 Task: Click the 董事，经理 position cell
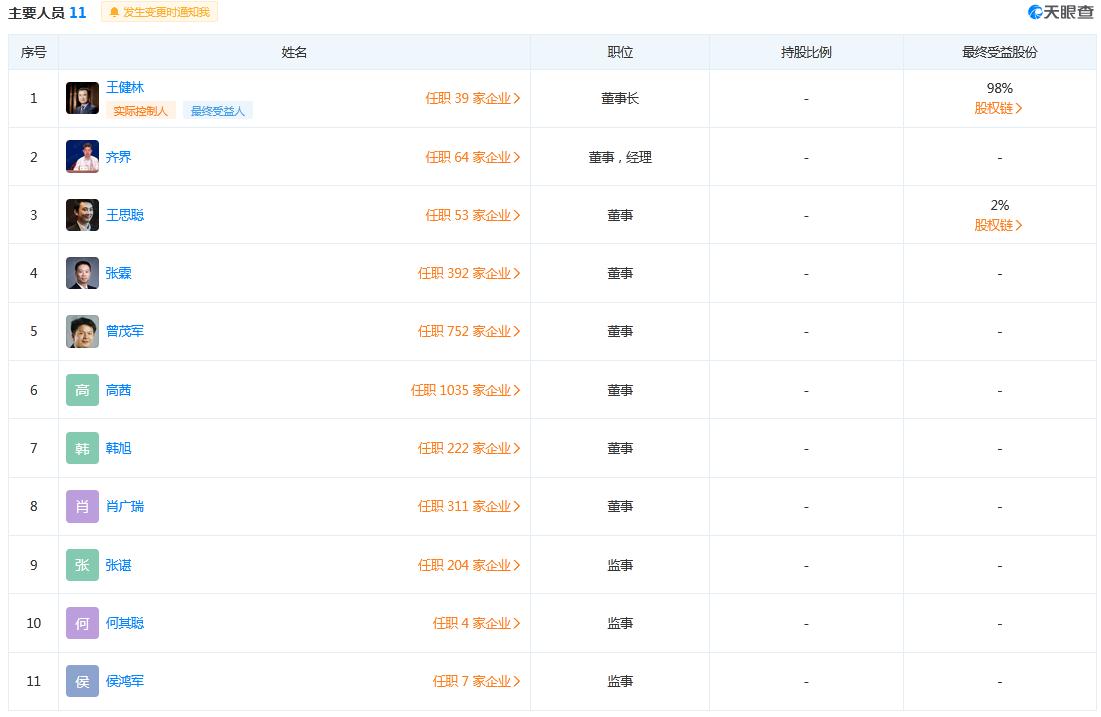point(620,157)
